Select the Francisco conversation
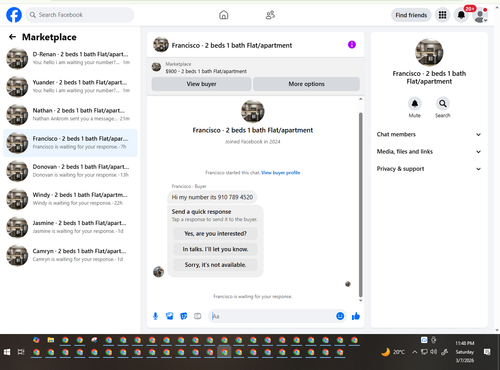This screenshot has width=500, height=370. pyautogui.click(x=70, y=143)
